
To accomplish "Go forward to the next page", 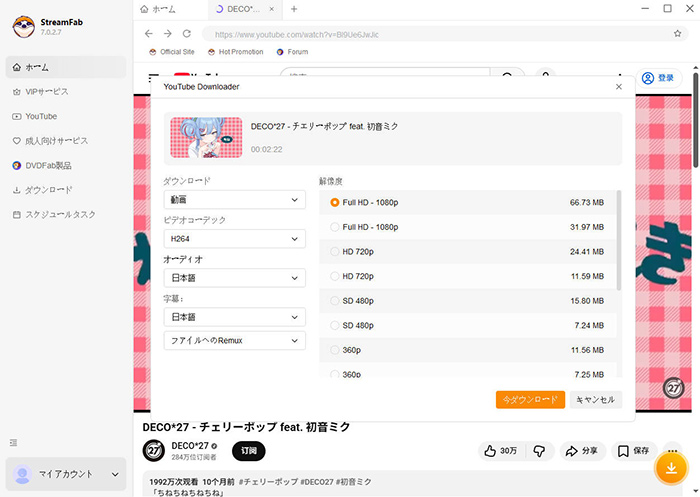I will tap(167, 33).
